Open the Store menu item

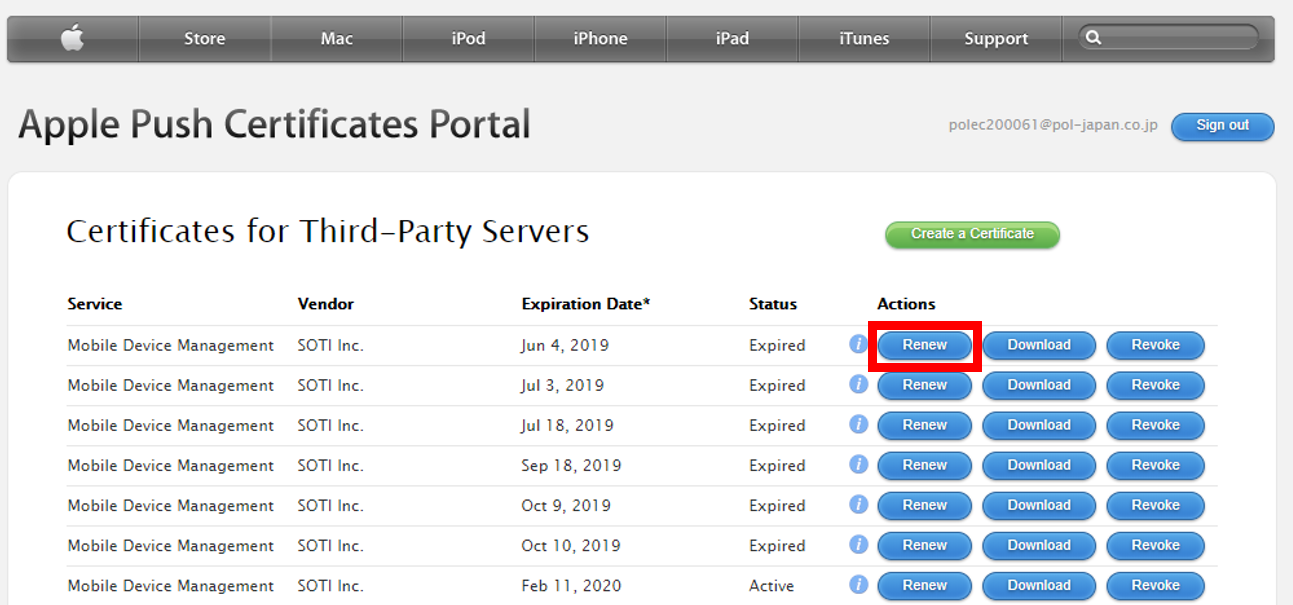[204, 39]
